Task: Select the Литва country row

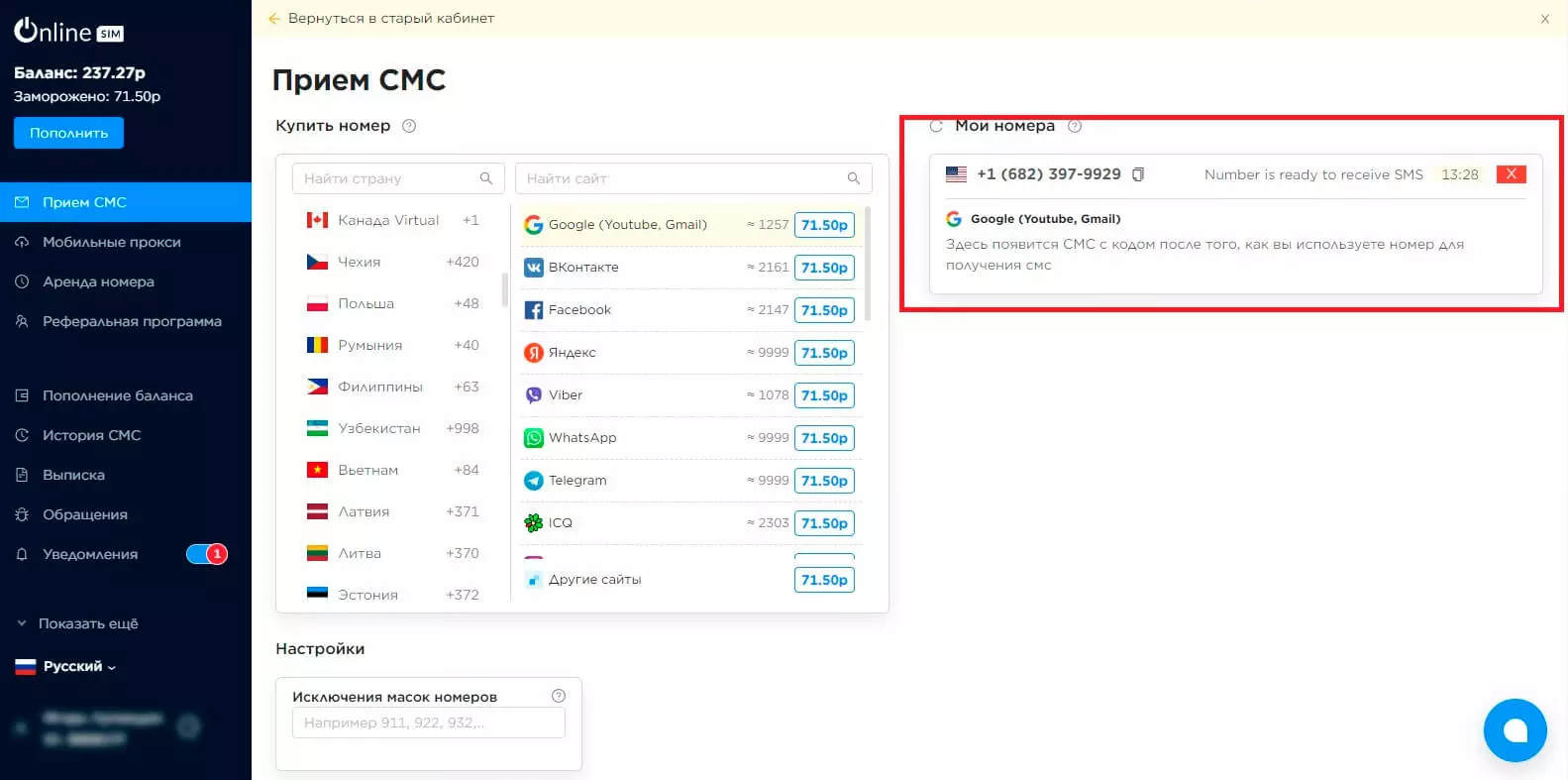Action: point(393,553)
